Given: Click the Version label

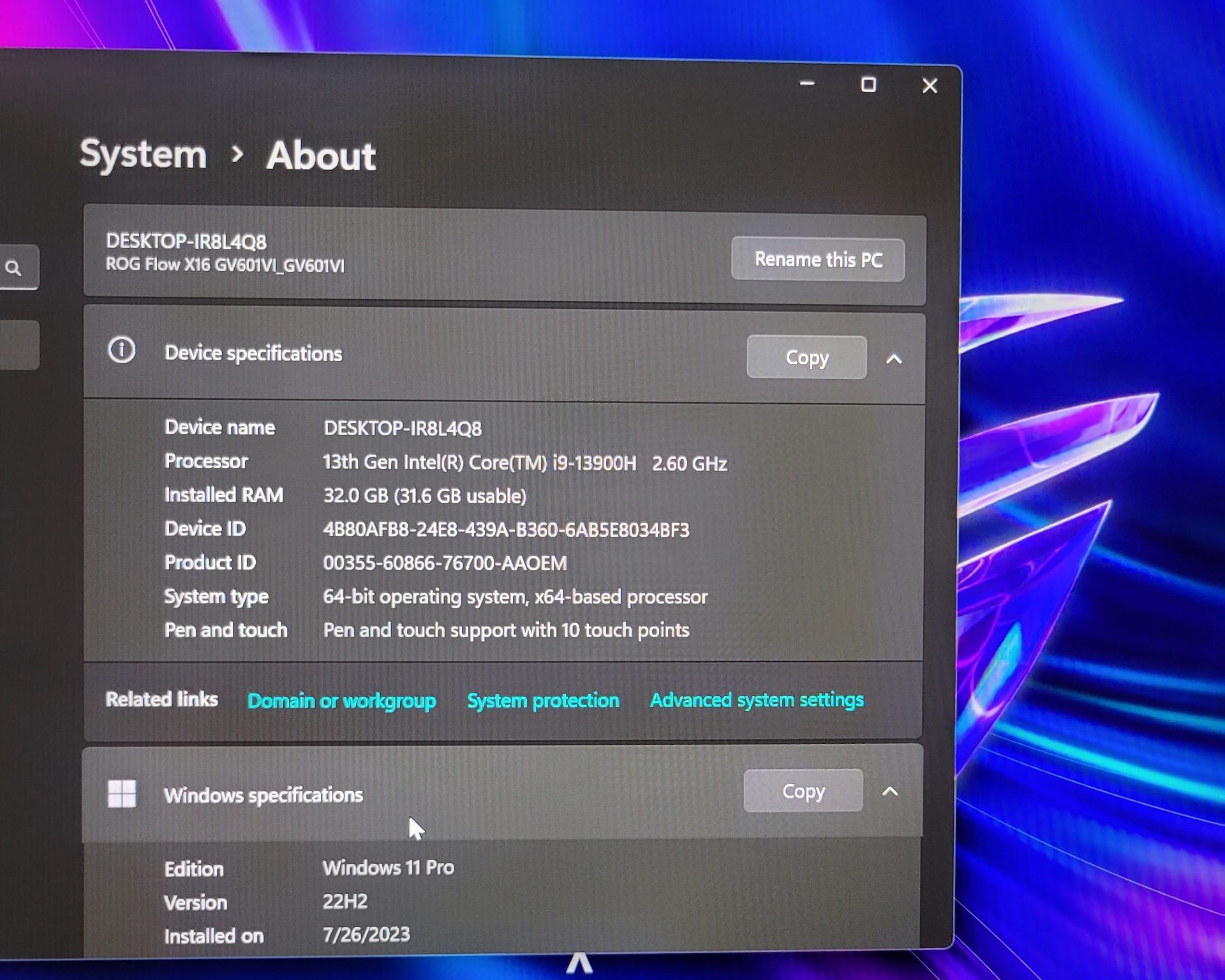Looking at the screenshot, I should pos(195,903).
